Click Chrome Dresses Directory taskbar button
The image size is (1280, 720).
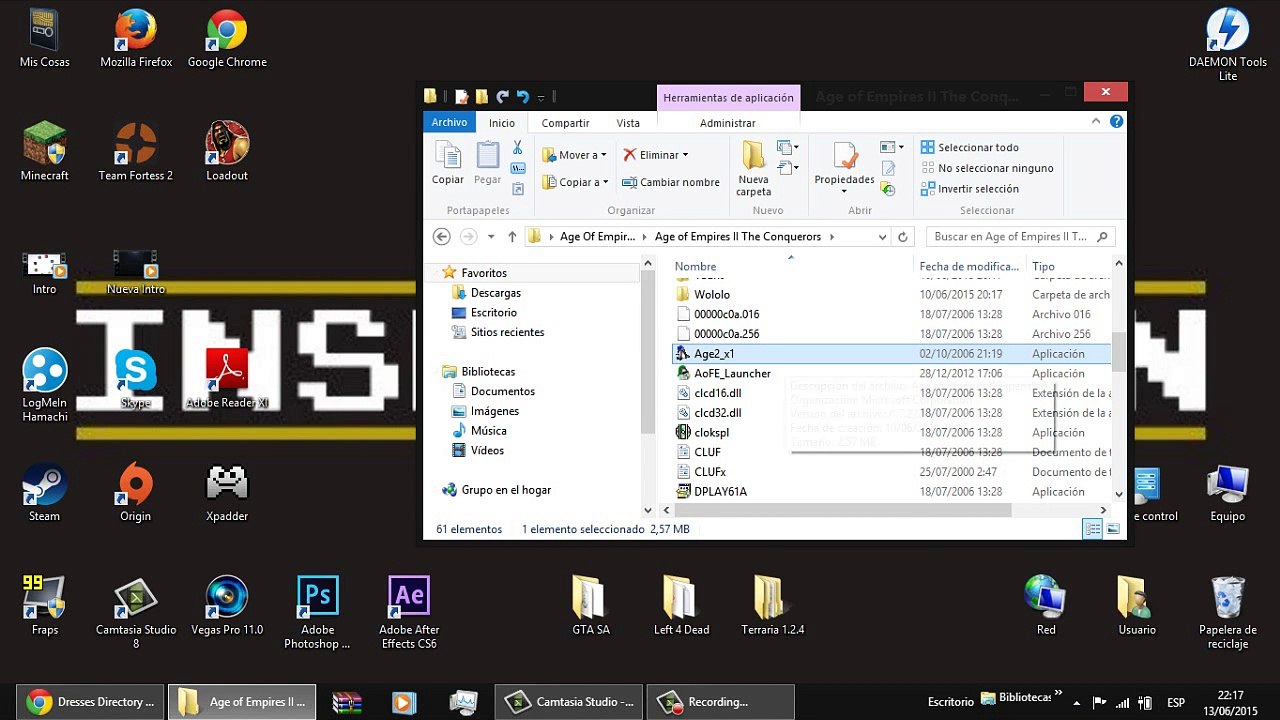click(91, 702)
